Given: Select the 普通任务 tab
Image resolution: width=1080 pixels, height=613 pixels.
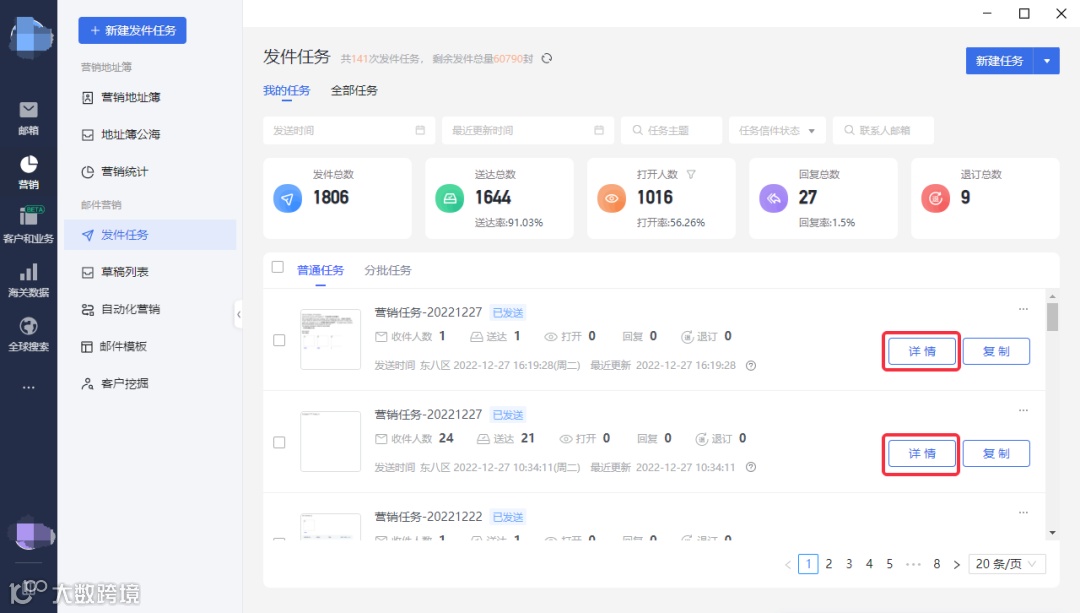Looking at the screenshot, I should click(x=320, y=270).
